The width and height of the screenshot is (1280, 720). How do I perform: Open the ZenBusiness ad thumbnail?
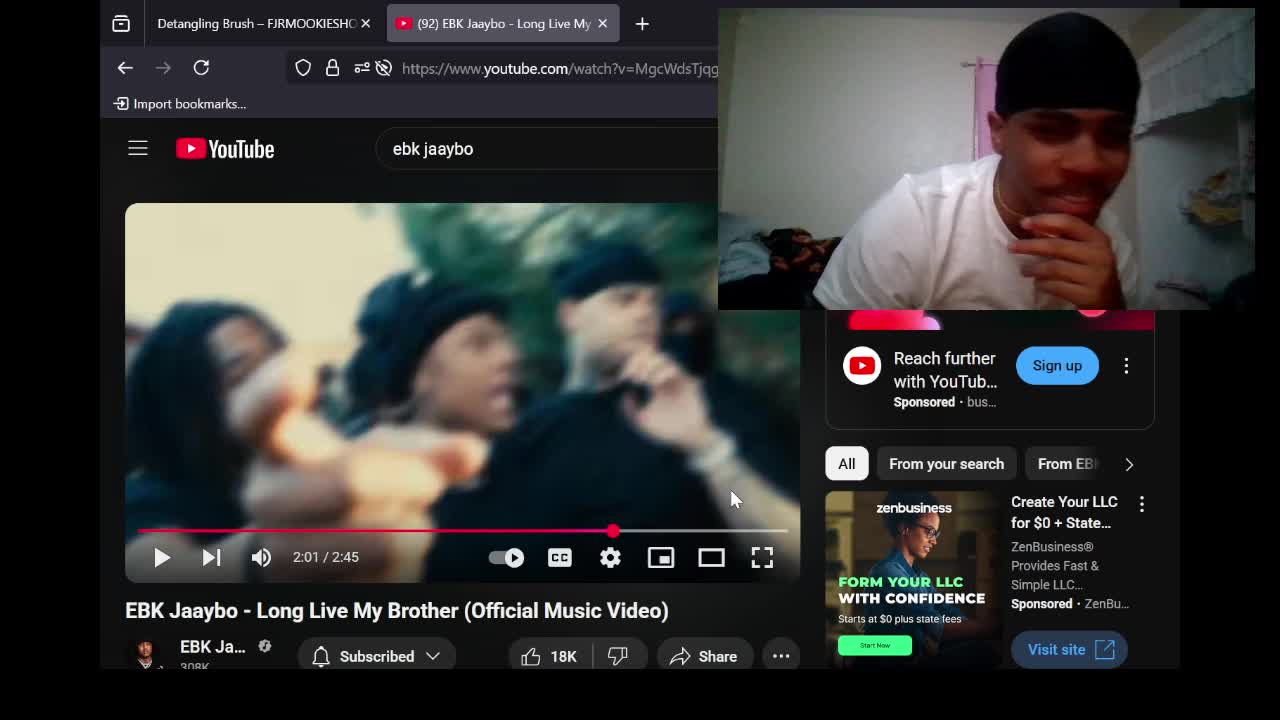click(x=912, y=577)
